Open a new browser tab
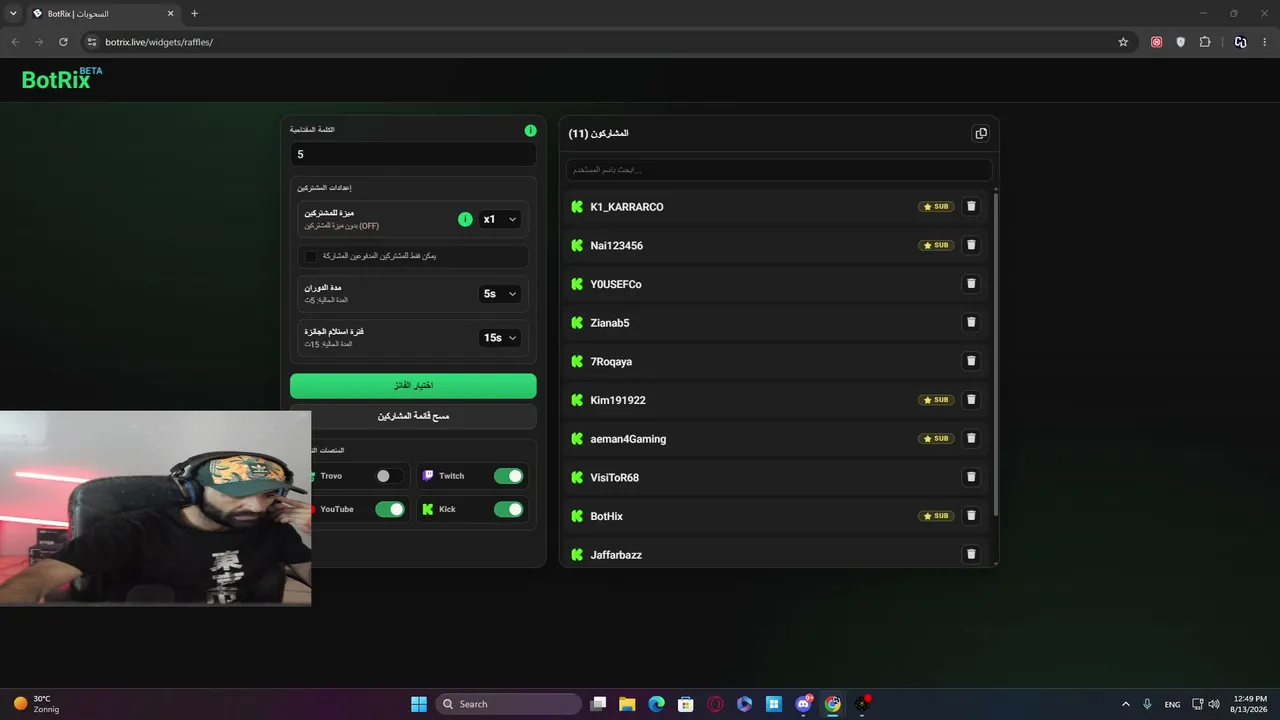 pos(194,14)
